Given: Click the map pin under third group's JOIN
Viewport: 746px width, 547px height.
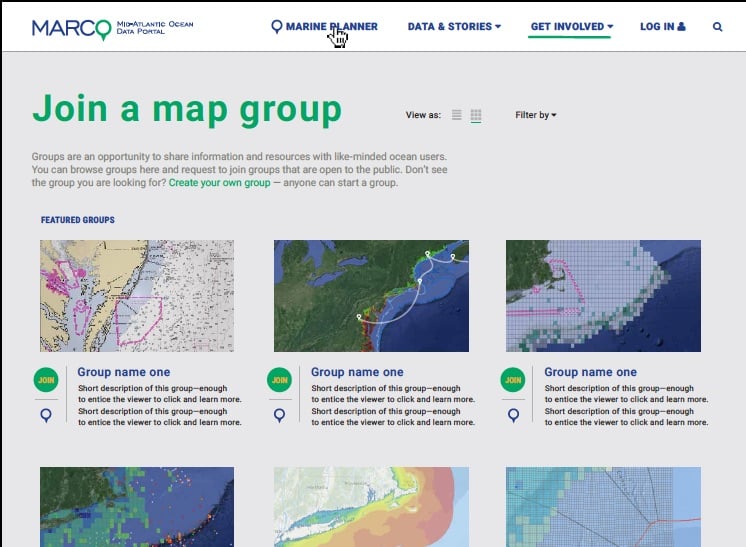Looking at the screenshot, I should click(x=513, y=416).
